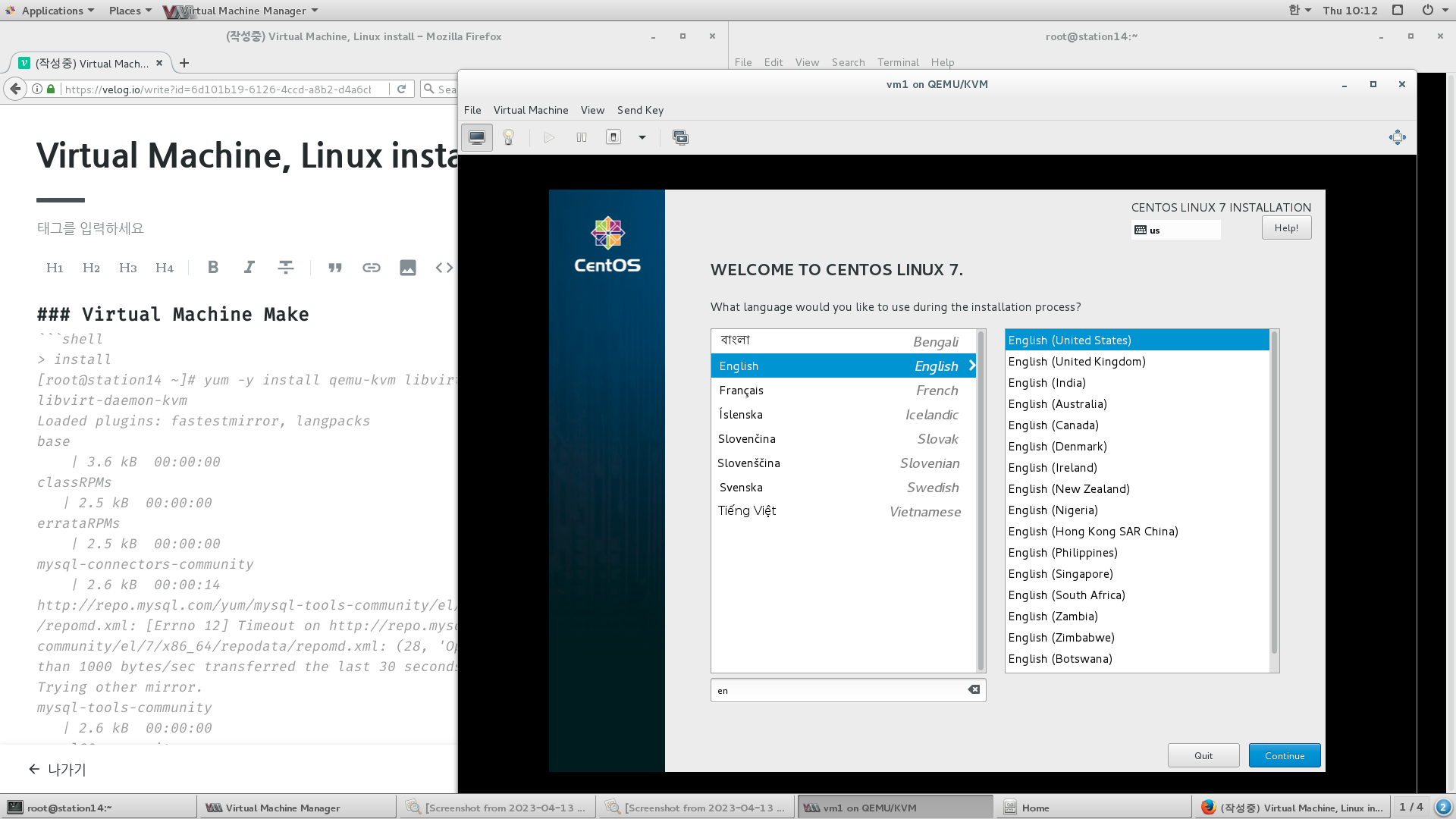Open the Send Key menu

(640, 110)
